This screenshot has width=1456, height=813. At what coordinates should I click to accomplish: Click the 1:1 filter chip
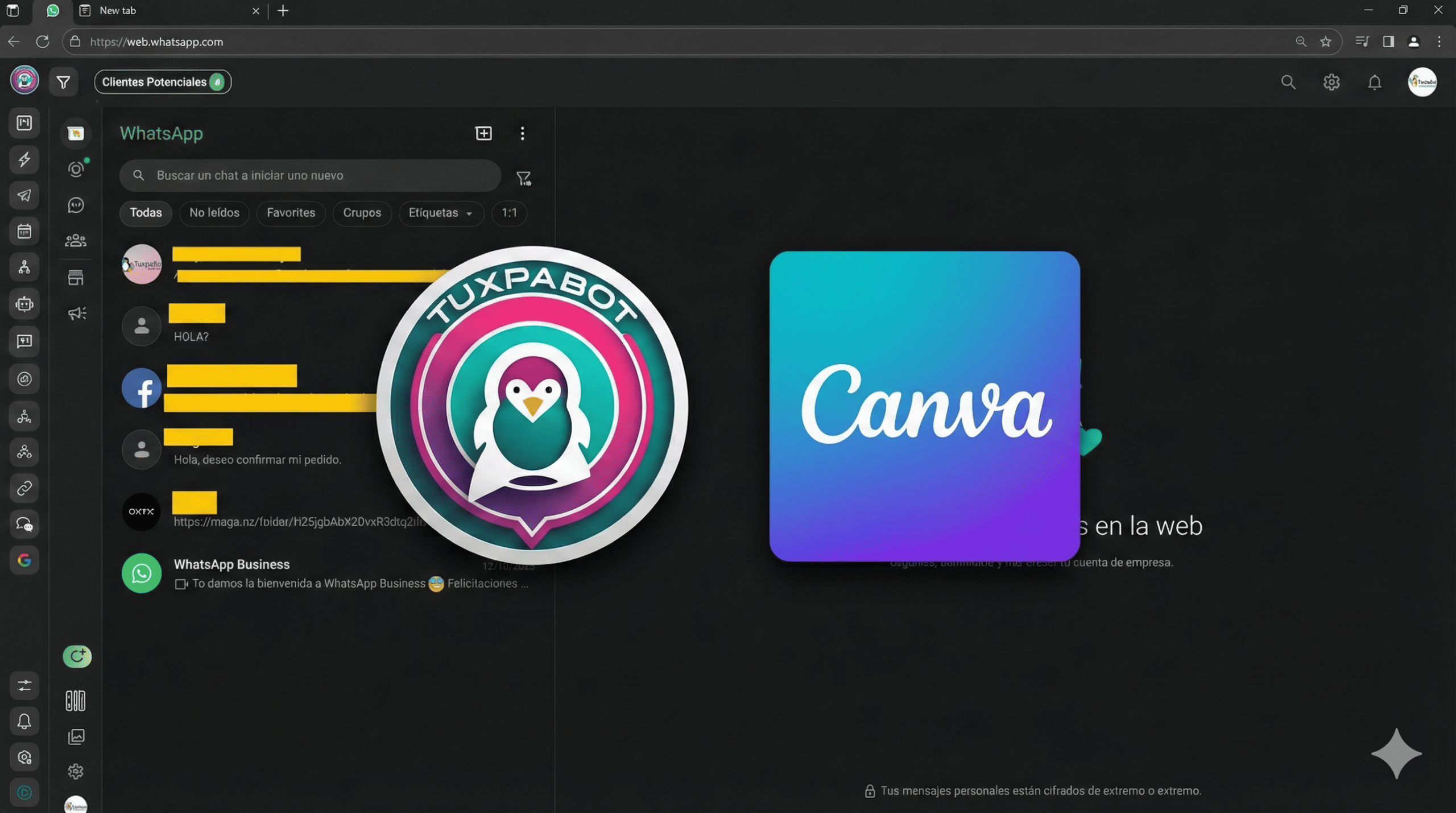509,213
